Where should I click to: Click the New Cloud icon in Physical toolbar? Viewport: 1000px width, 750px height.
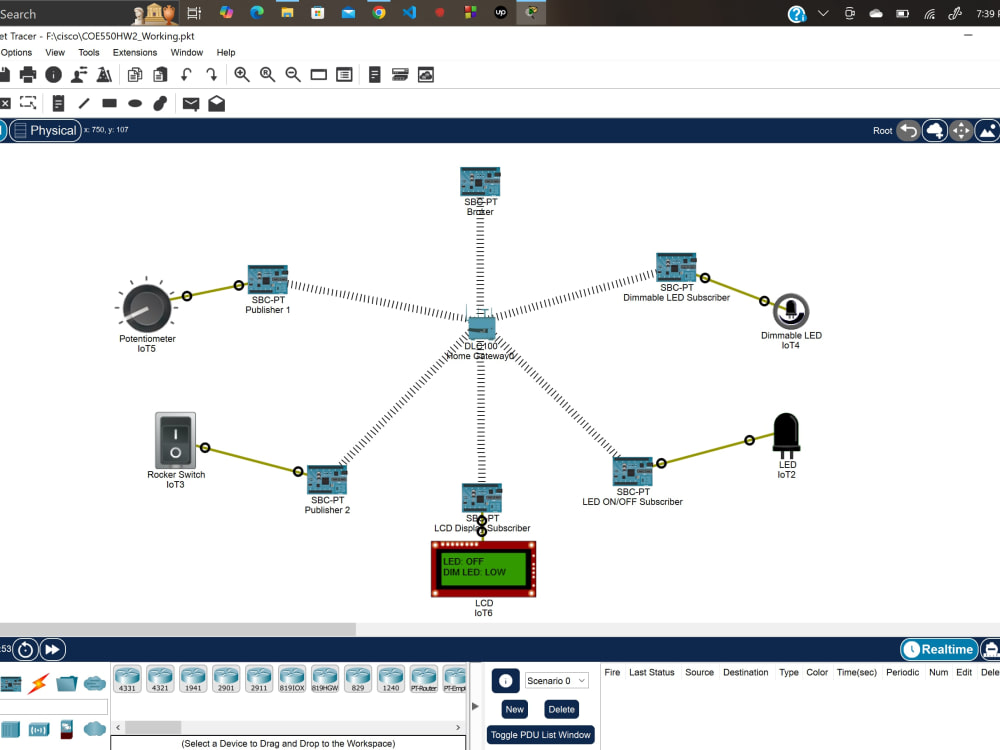click(934, 130)
